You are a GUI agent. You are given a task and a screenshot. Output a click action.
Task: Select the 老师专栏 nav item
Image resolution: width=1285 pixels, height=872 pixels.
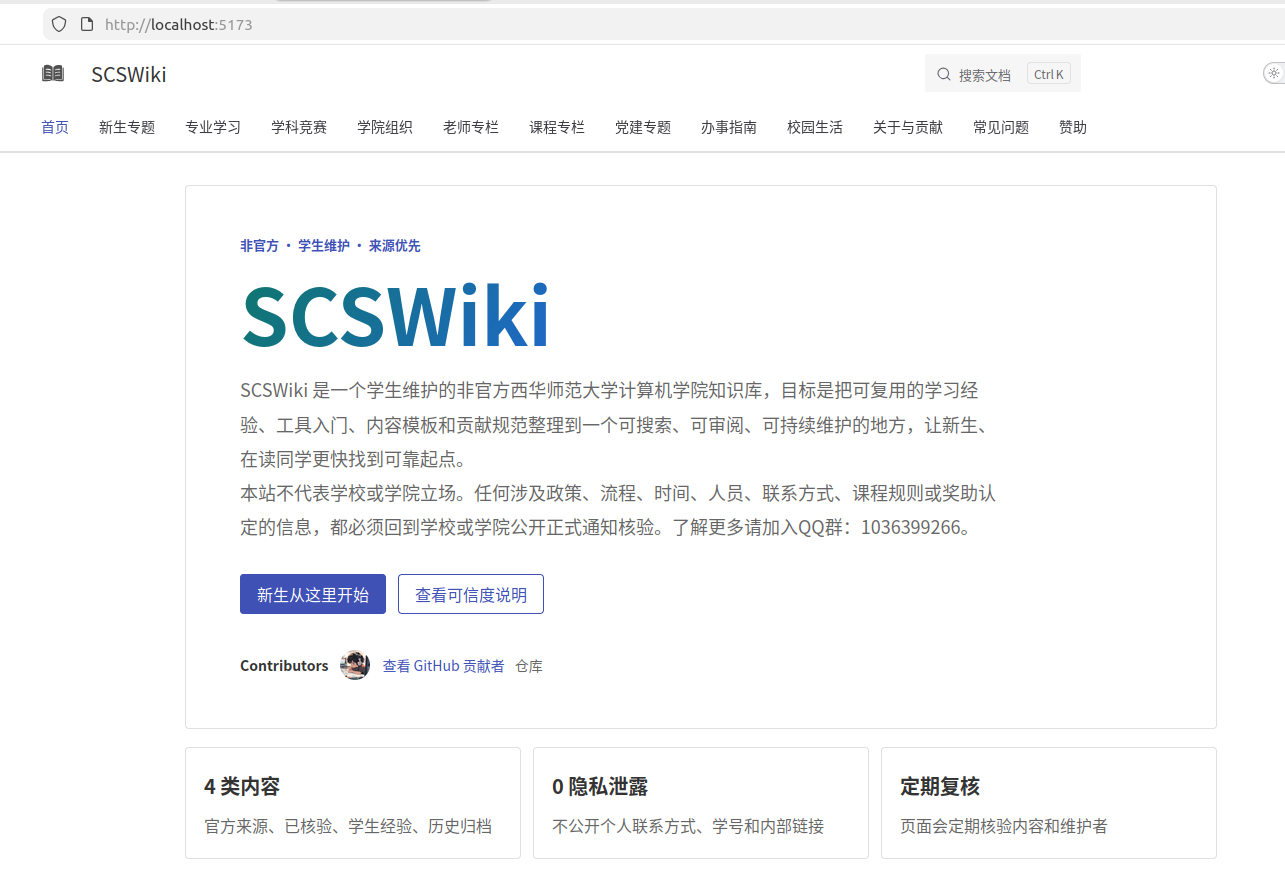tap(471, 127)
